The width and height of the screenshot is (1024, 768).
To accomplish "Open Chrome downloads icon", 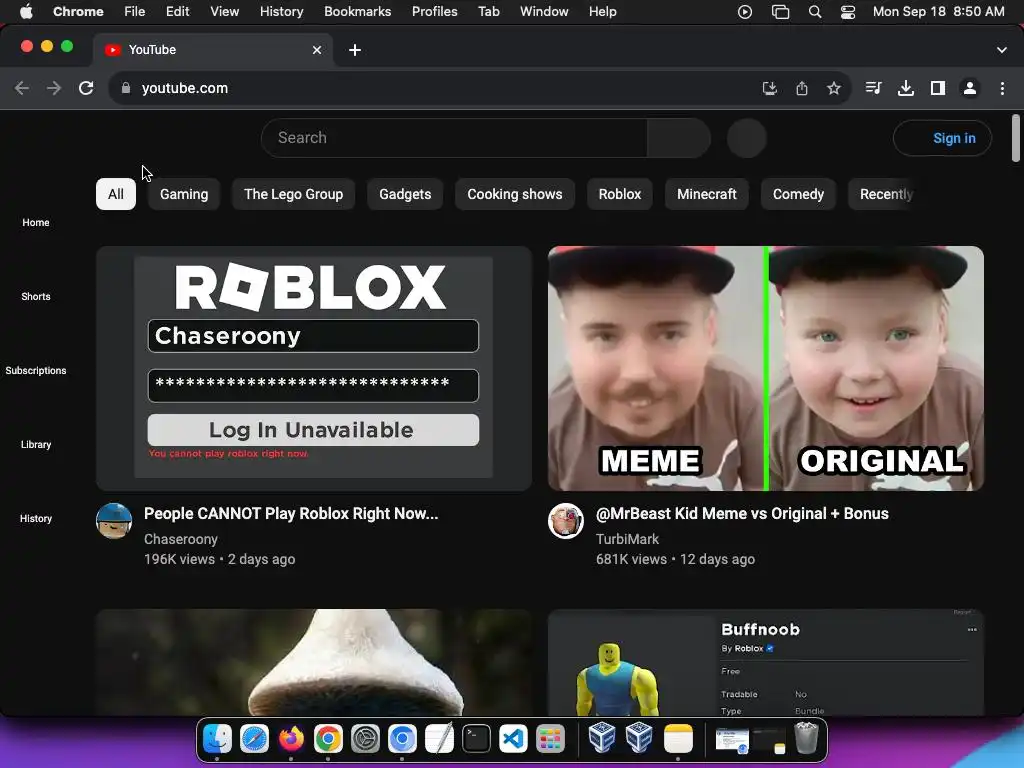I will tap(906, 88).
